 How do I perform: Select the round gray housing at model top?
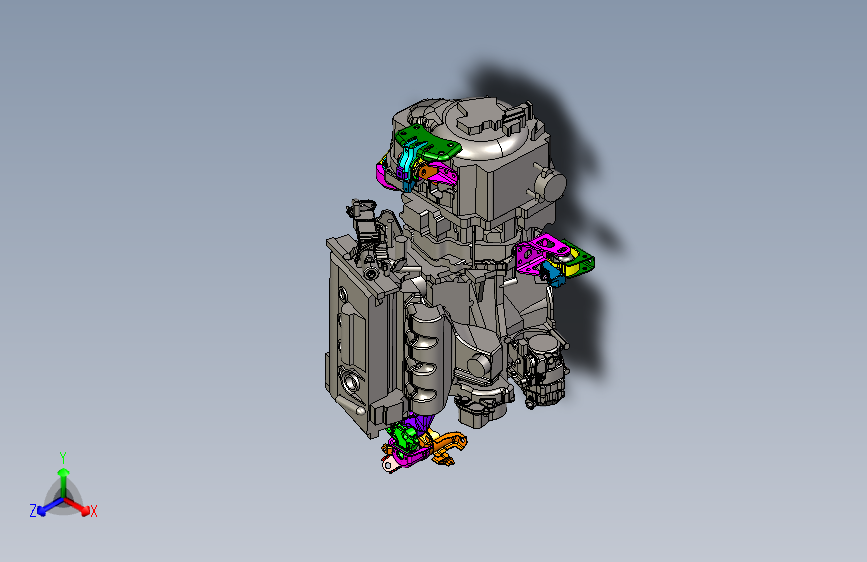point(487,128)
